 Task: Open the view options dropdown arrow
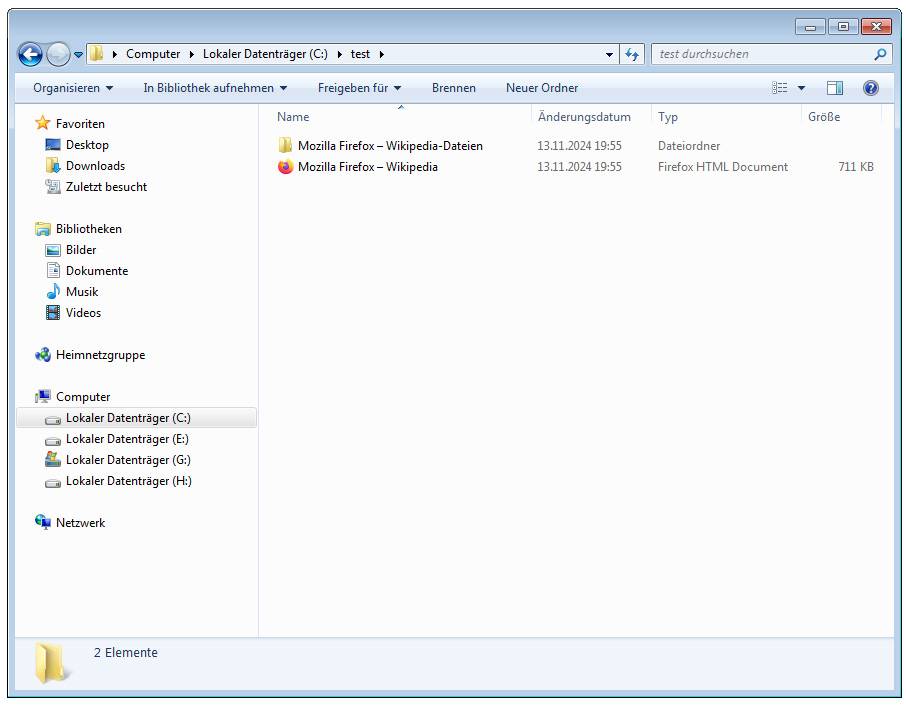(x=801, y=88)
